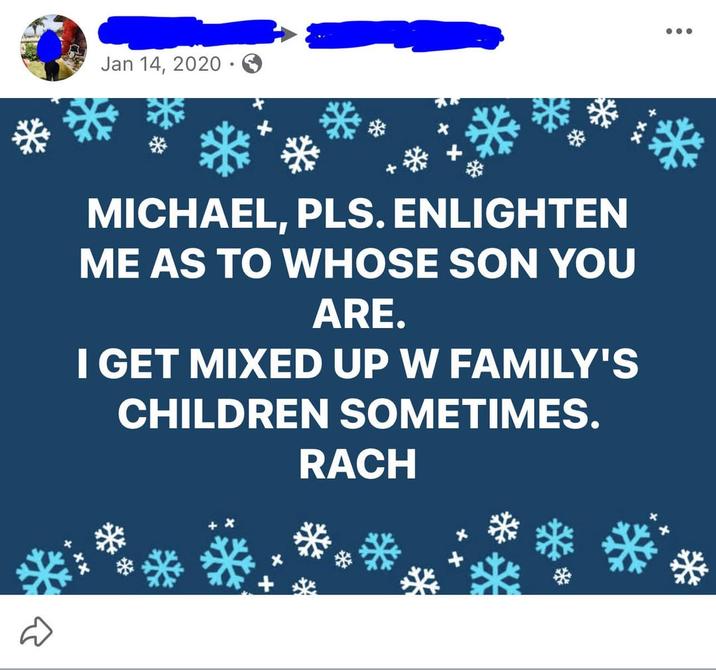
Task: Click the "ME AS TO WHOSE SON YOU" line
Action: (x=356, y=266)
